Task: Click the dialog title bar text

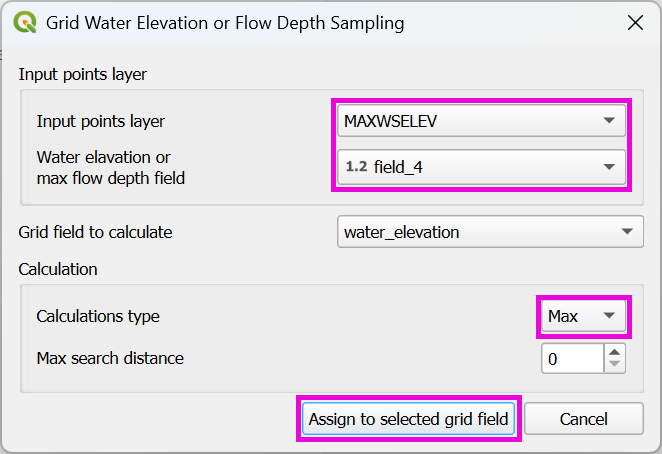Action: point(226,22)
